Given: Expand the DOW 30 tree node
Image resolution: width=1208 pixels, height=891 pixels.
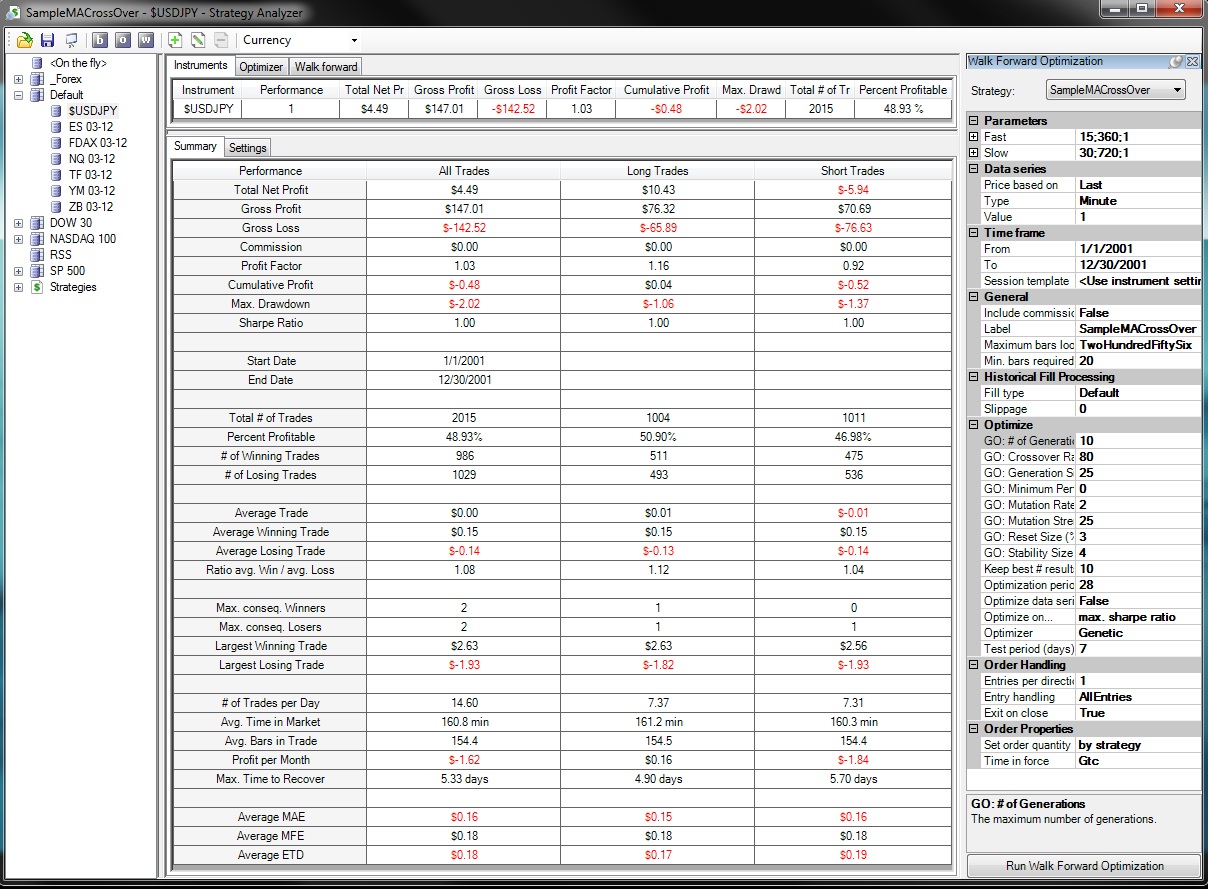Looking at the screenshot, I should click(x=18, y=223).
